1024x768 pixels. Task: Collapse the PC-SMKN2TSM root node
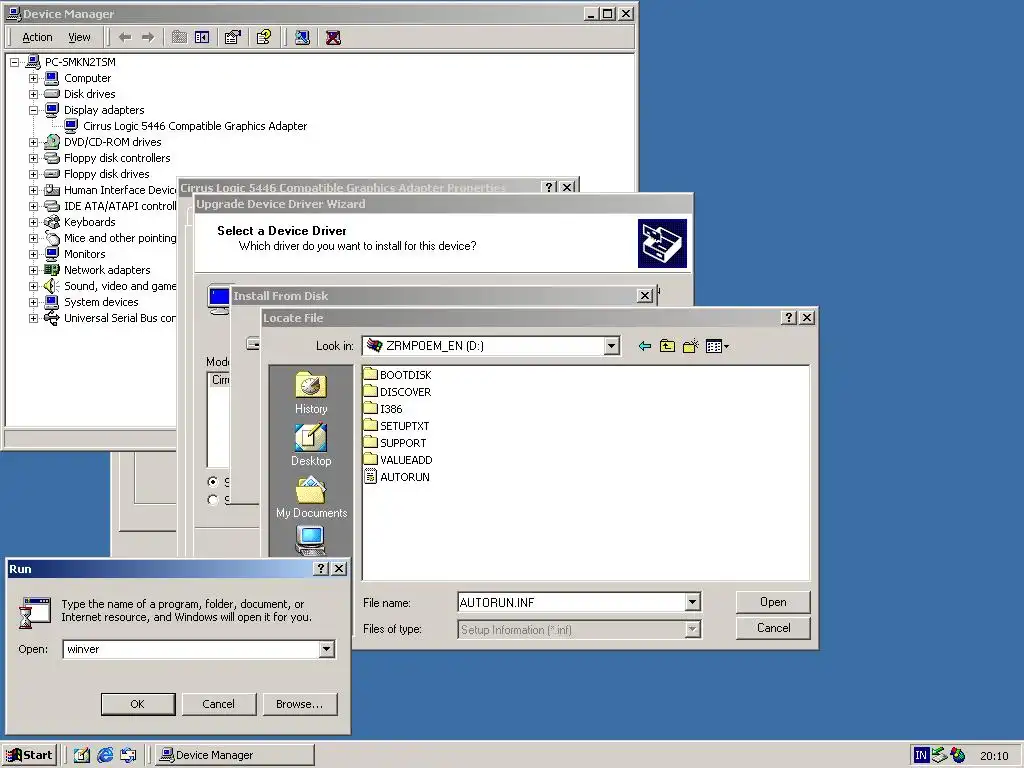(14, 63)
